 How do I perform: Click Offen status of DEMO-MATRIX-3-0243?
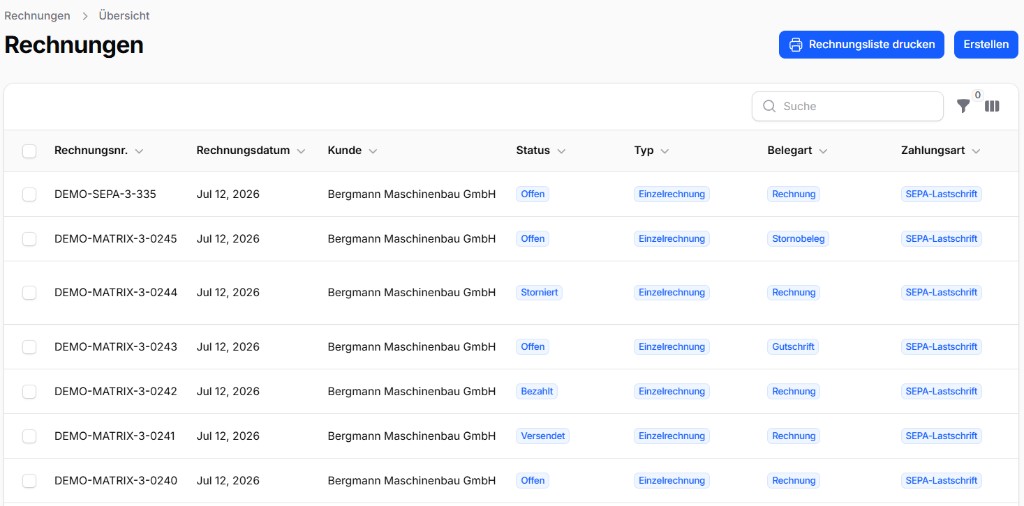pos(533,347)
